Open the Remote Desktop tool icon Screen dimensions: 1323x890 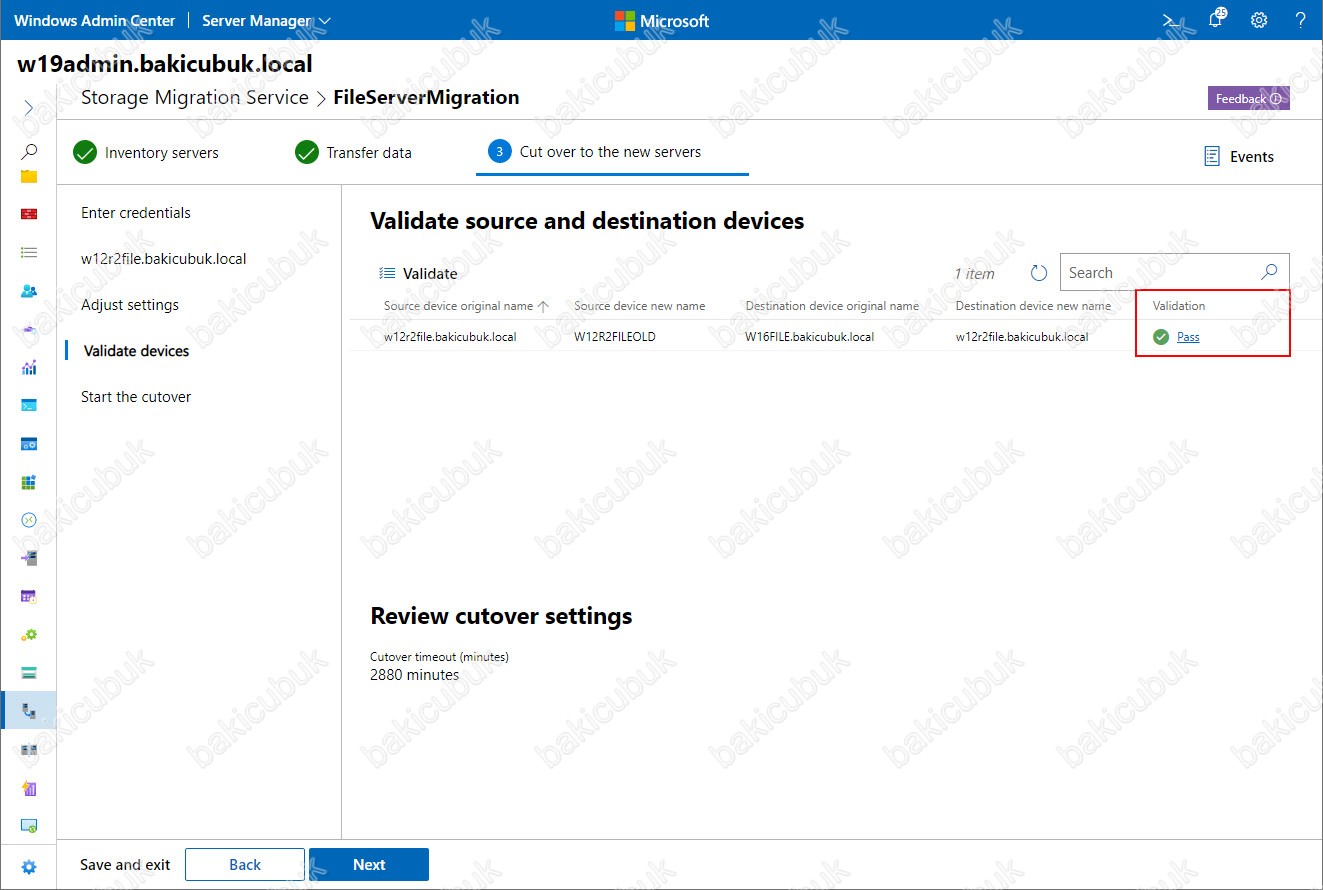coord(29,520)
